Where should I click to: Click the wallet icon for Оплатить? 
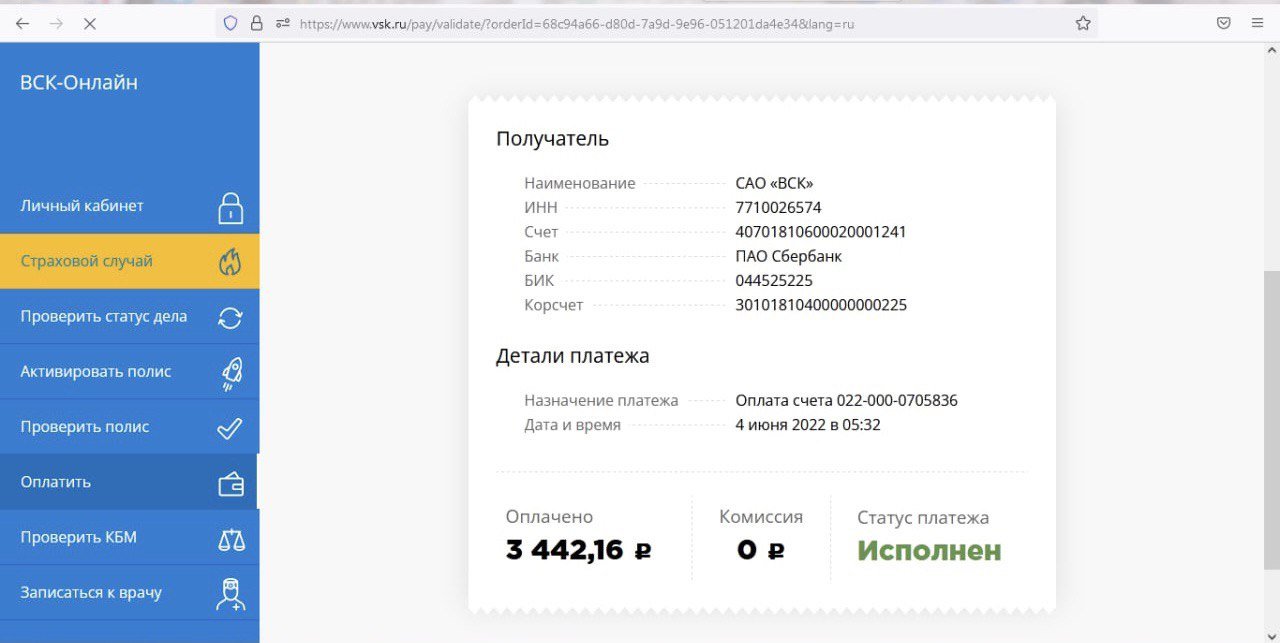[231, 484]
